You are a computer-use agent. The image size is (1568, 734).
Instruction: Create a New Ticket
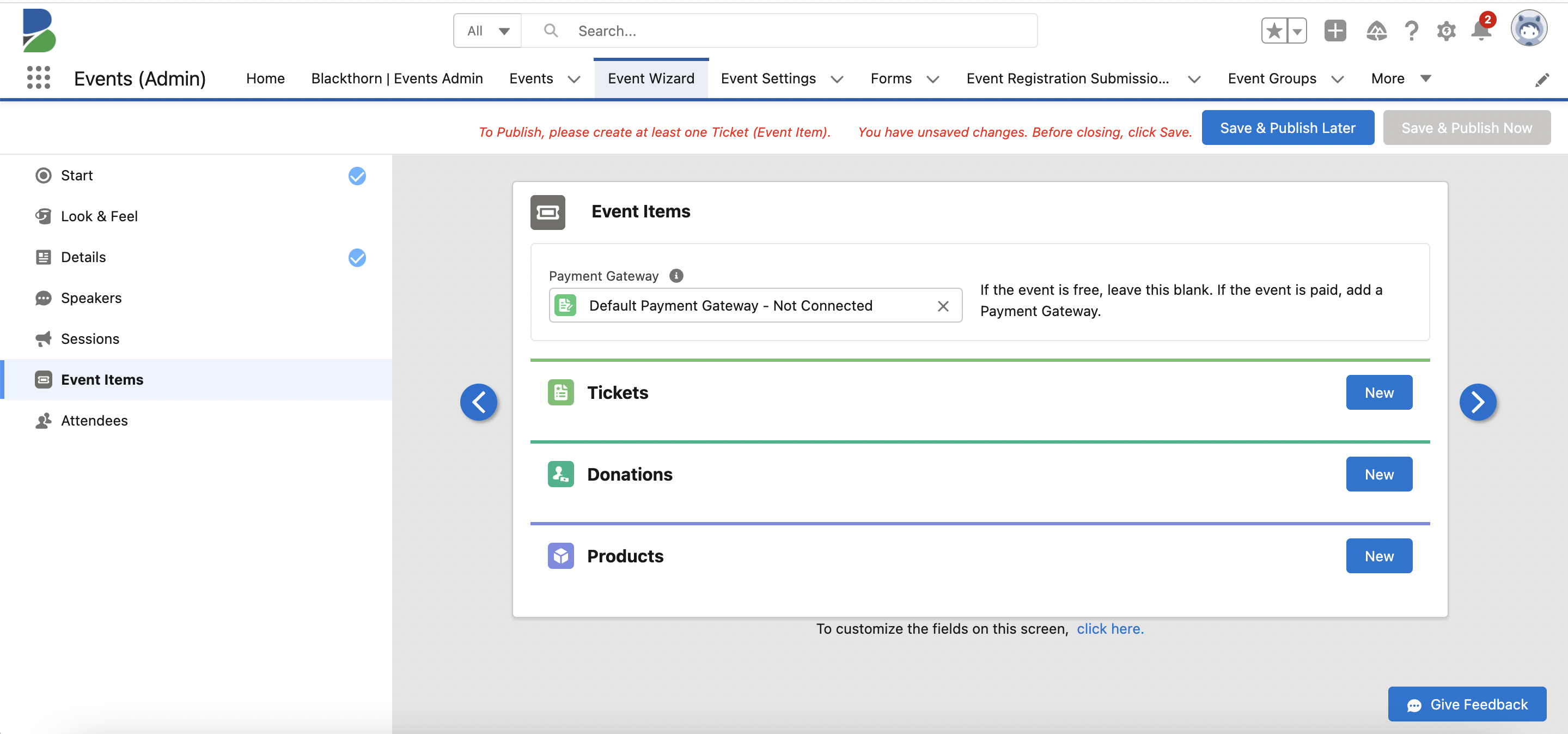pos(1378,392)
